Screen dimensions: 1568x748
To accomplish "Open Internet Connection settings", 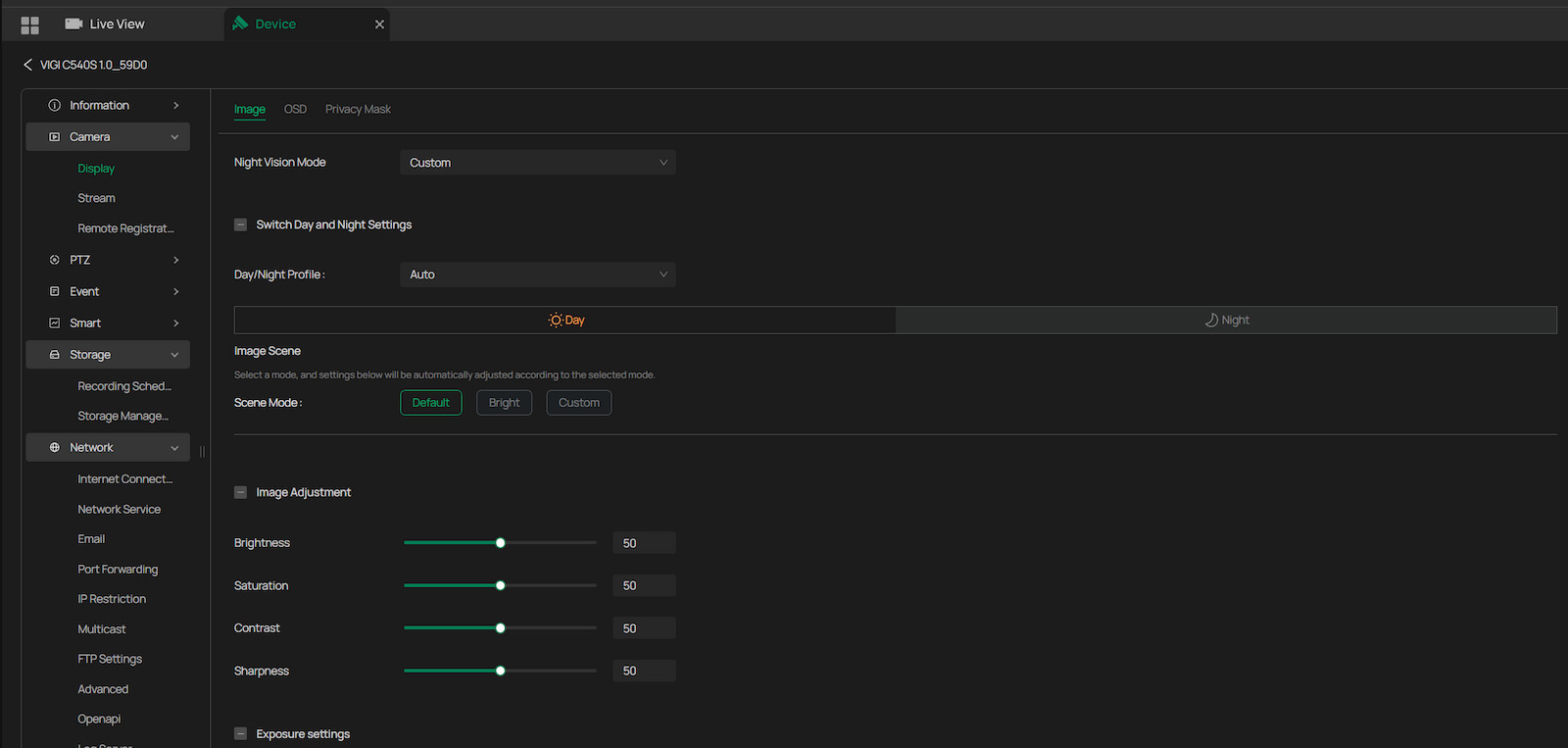I will tap(125, 479).
